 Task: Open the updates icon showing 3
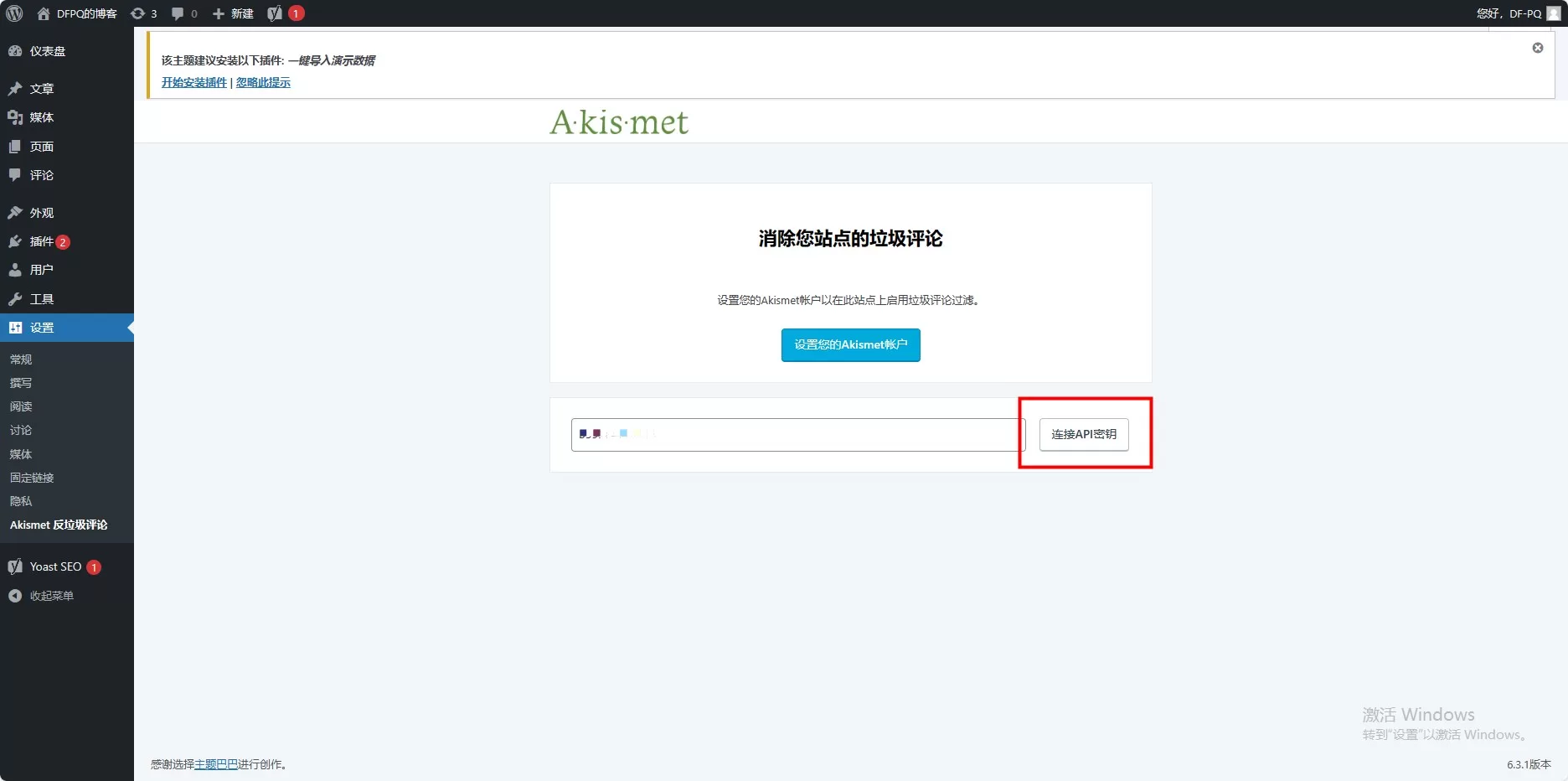137,13
